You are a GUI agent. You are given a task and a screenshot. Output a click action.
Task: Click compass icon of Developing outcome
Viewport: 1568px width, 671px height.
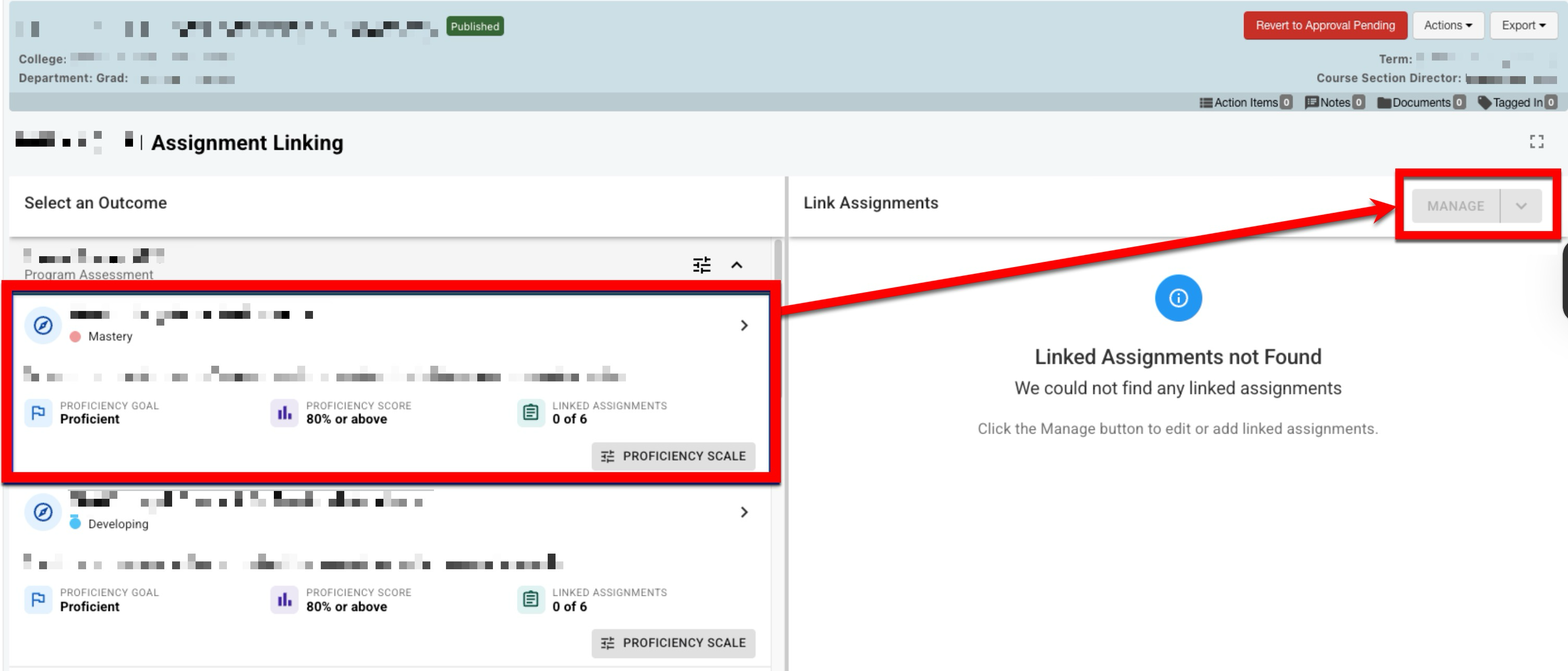point(43,512)
